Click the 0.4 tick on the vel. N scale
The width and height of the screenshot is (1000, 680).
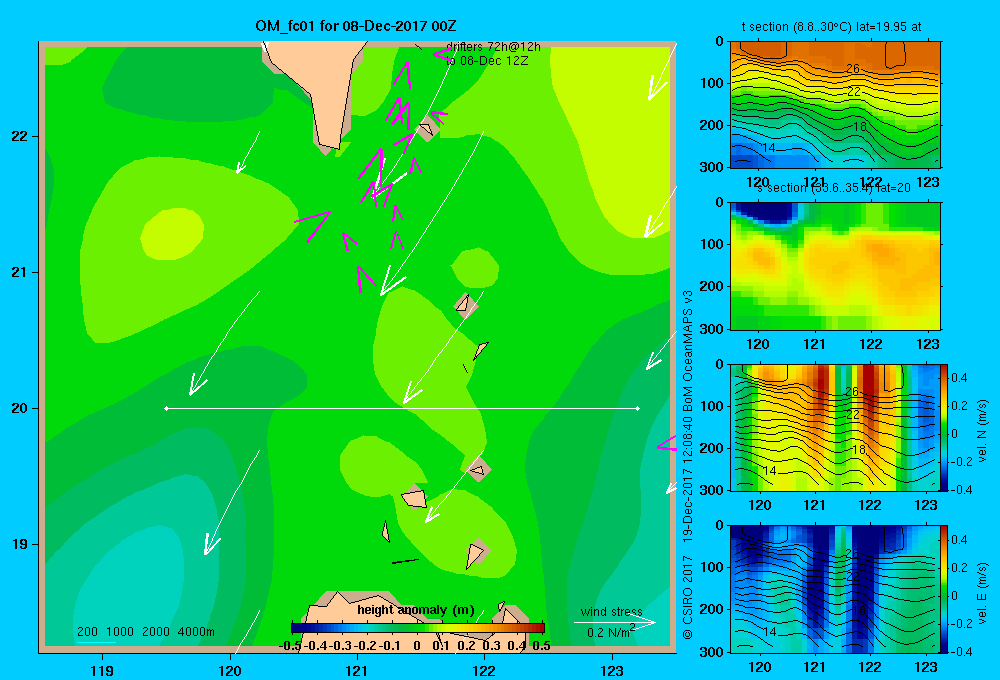[959, 378]
